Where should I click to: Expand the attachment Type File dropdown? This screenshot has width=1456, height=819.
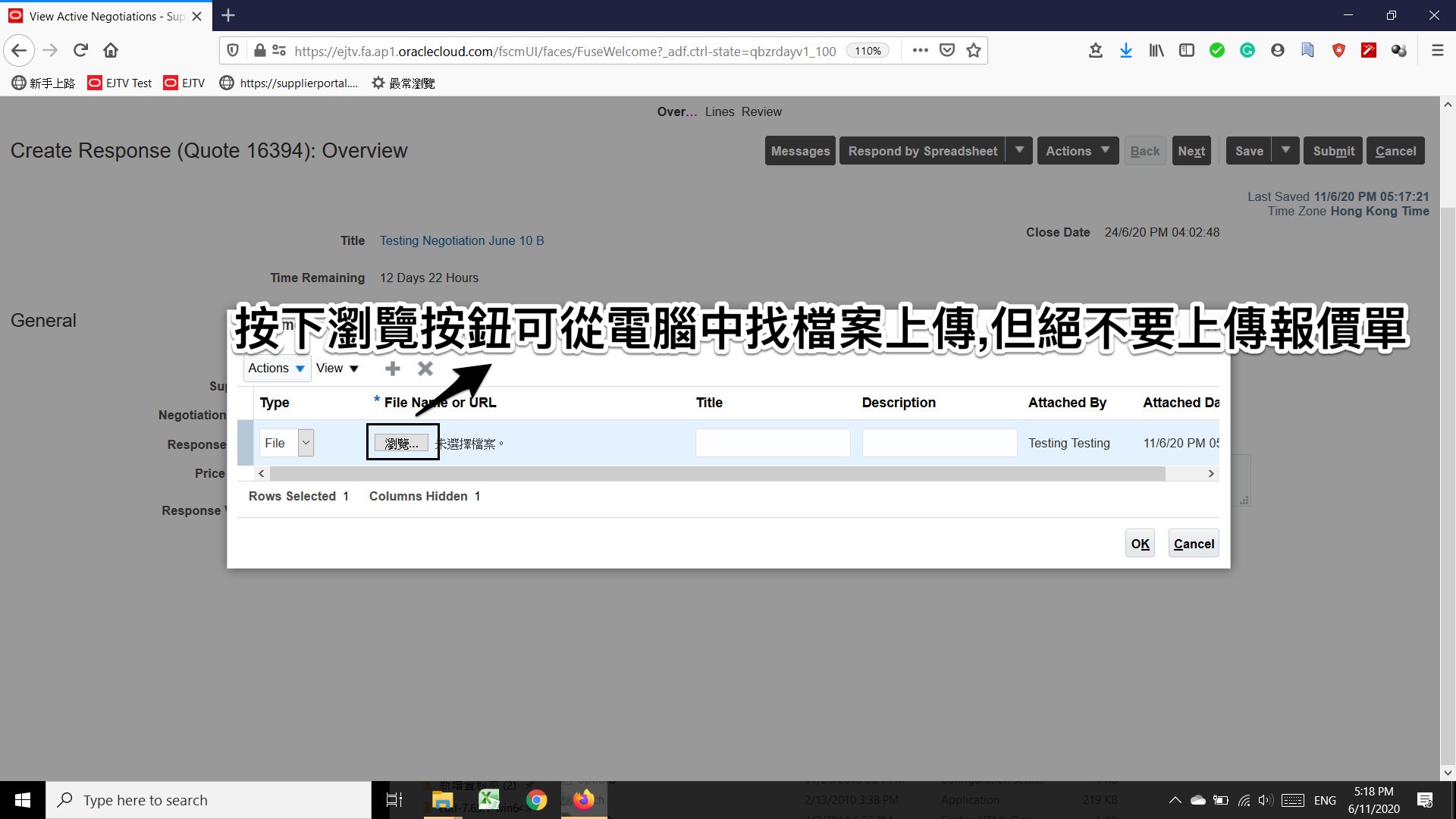pos(306,443)
